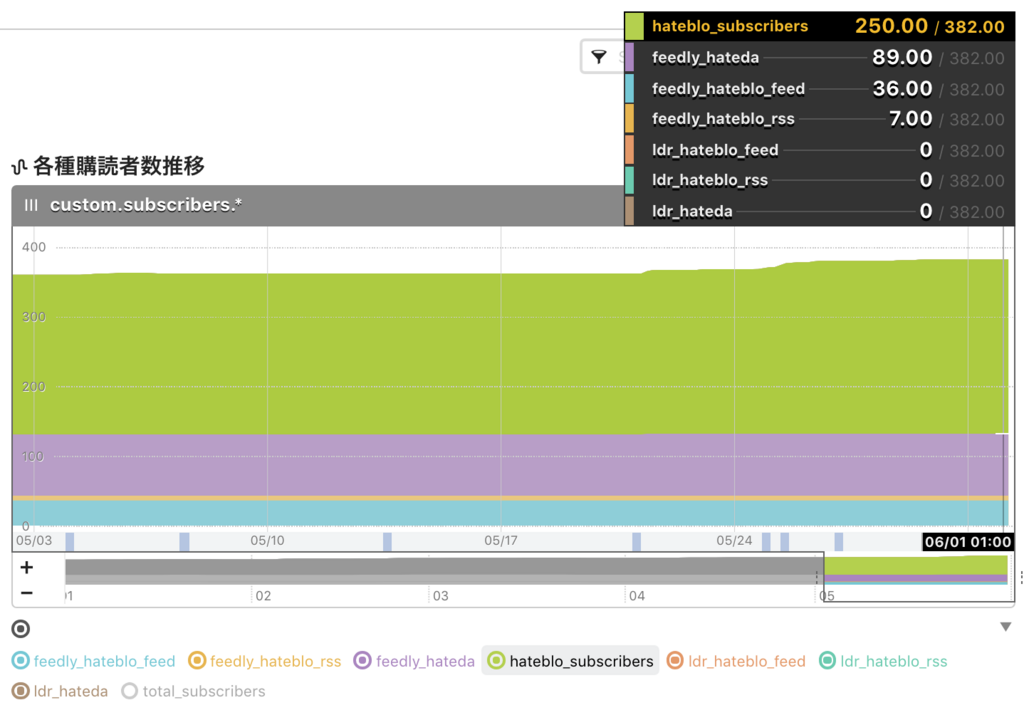Toggle feedly_hateblo_feed series visibility
The height and width of the screenshot is (715, 1024).
point(94,661)
